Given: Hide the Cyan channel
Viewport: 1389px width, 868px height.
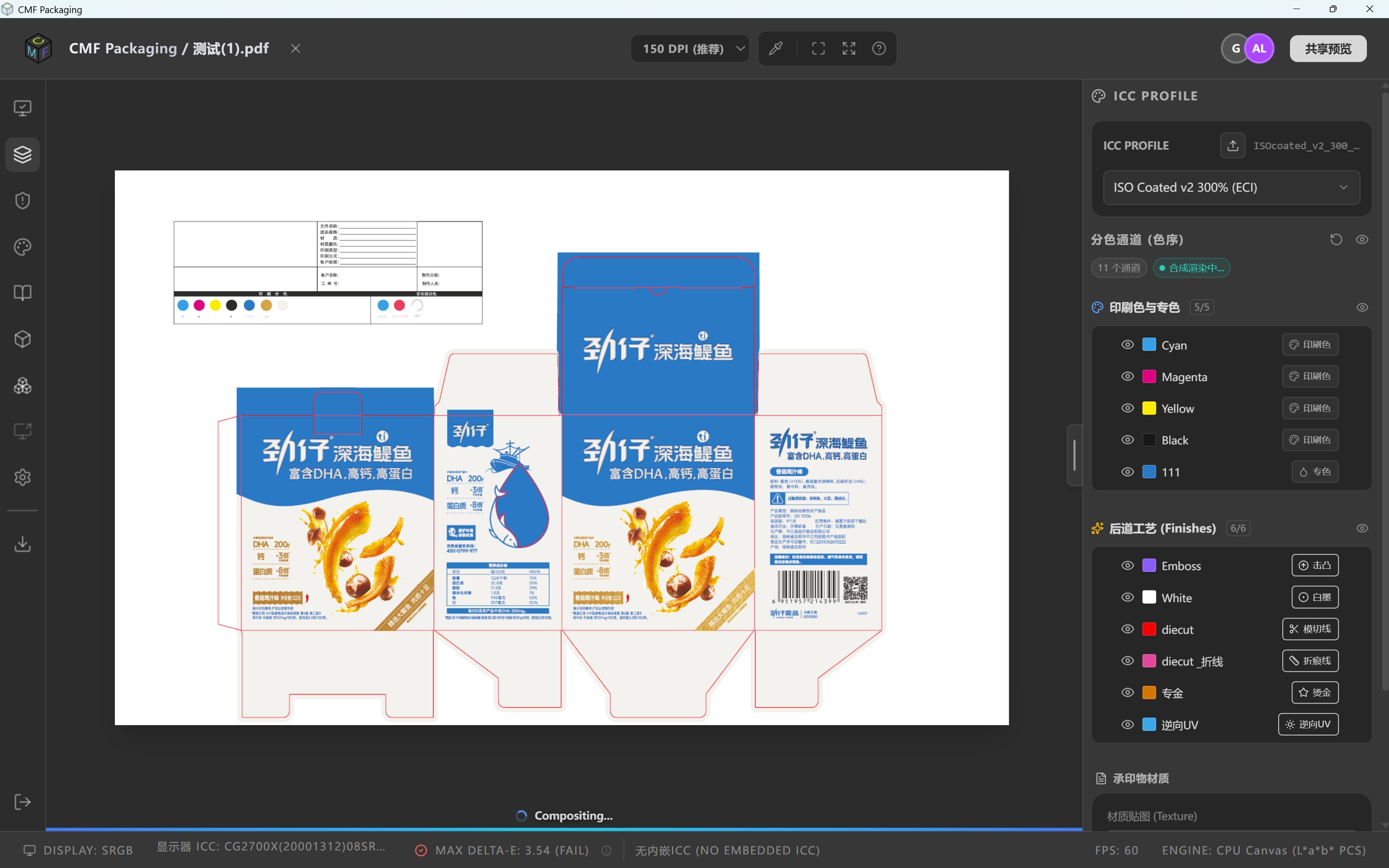Looking at the screenshot, I should 1127,345.
